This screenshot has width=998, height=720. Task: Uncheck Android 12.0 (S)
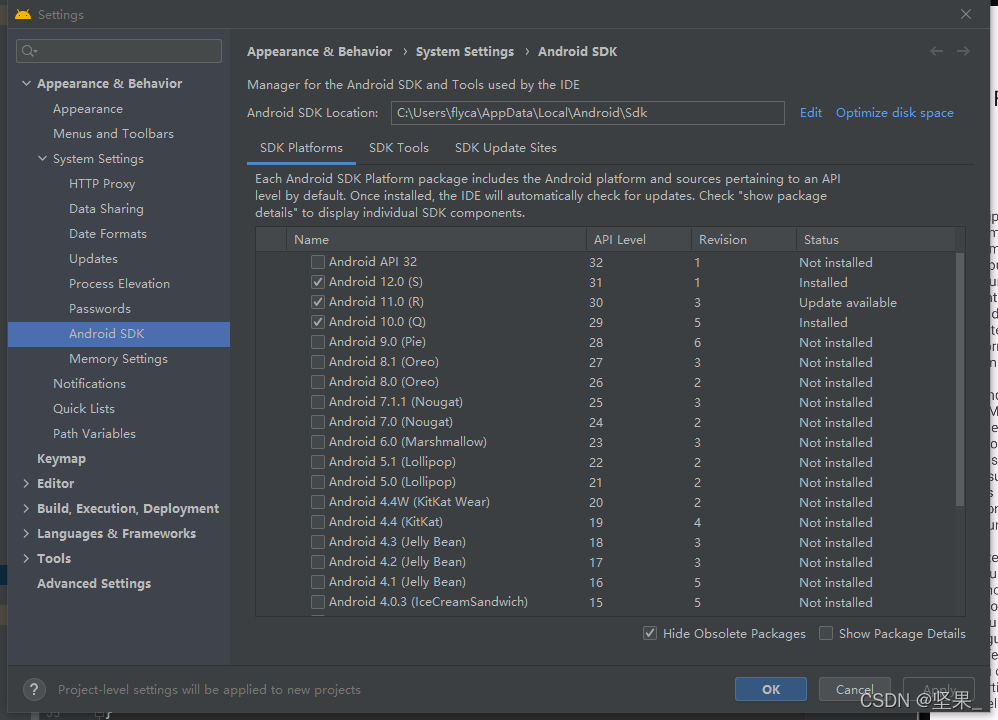point(317,282)
